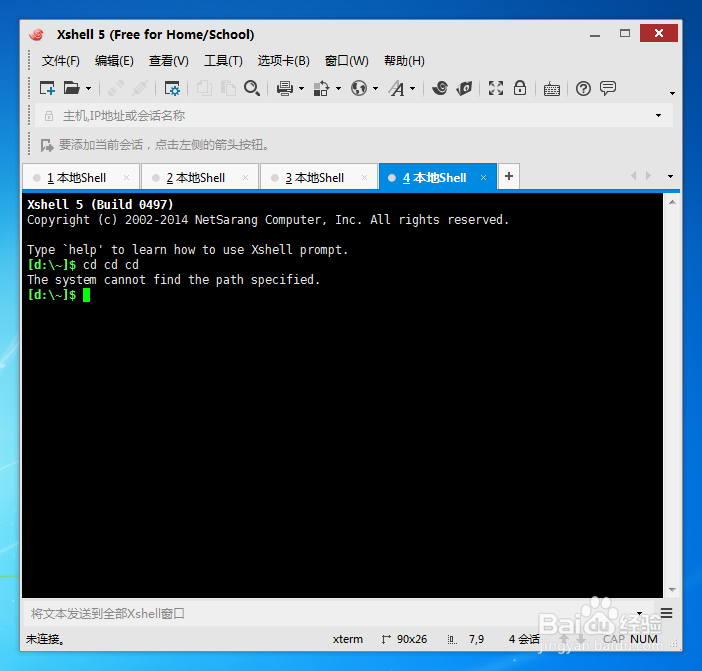Viewport: 702px width, 671px height.
Task: Open the 选项卡(B) menu
Action: click(283, 61)
